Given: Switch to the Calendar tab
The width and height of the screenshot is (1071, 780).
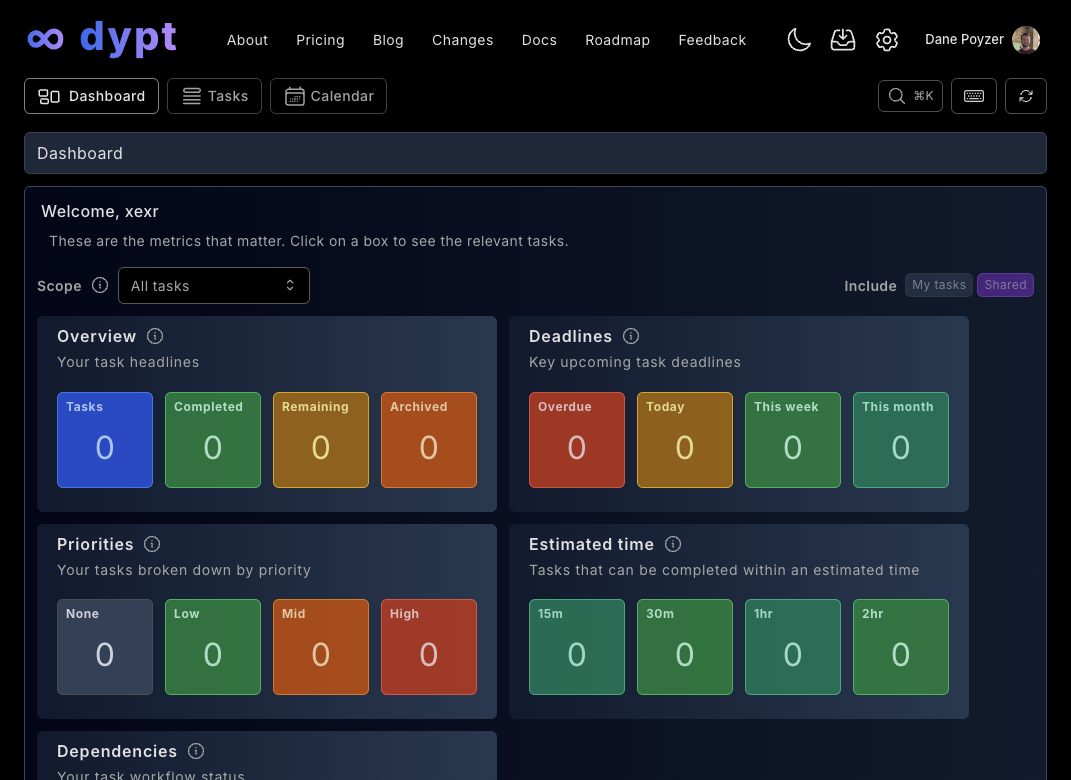Looking at the screenshot, I should tap(328, 96).
